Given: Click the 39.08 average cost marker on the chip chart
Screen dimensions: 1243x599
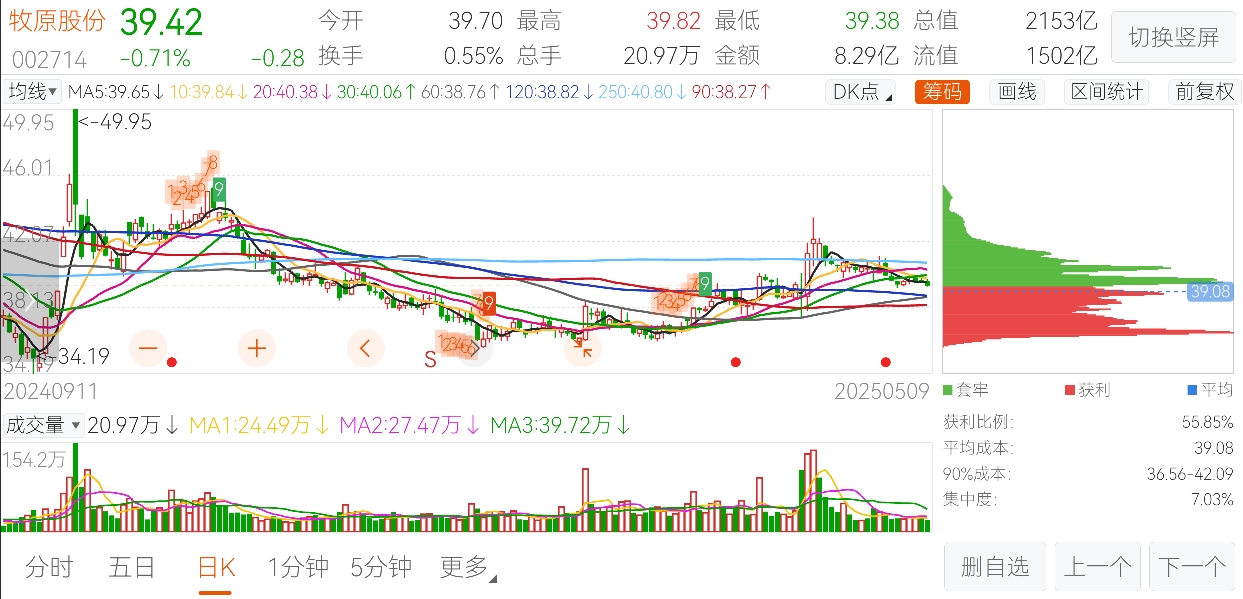Looking at the screenshot, I should pos(1211,291).
